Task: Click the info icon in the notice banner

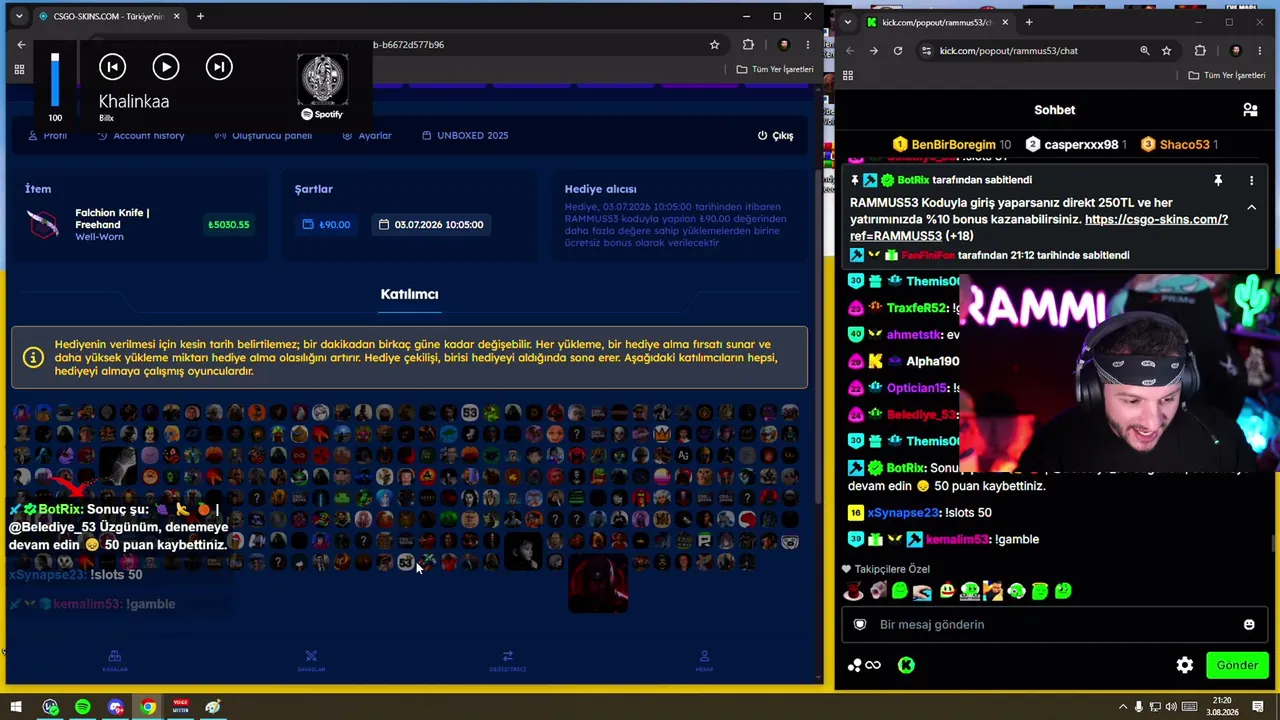Action: coord(33,357)
